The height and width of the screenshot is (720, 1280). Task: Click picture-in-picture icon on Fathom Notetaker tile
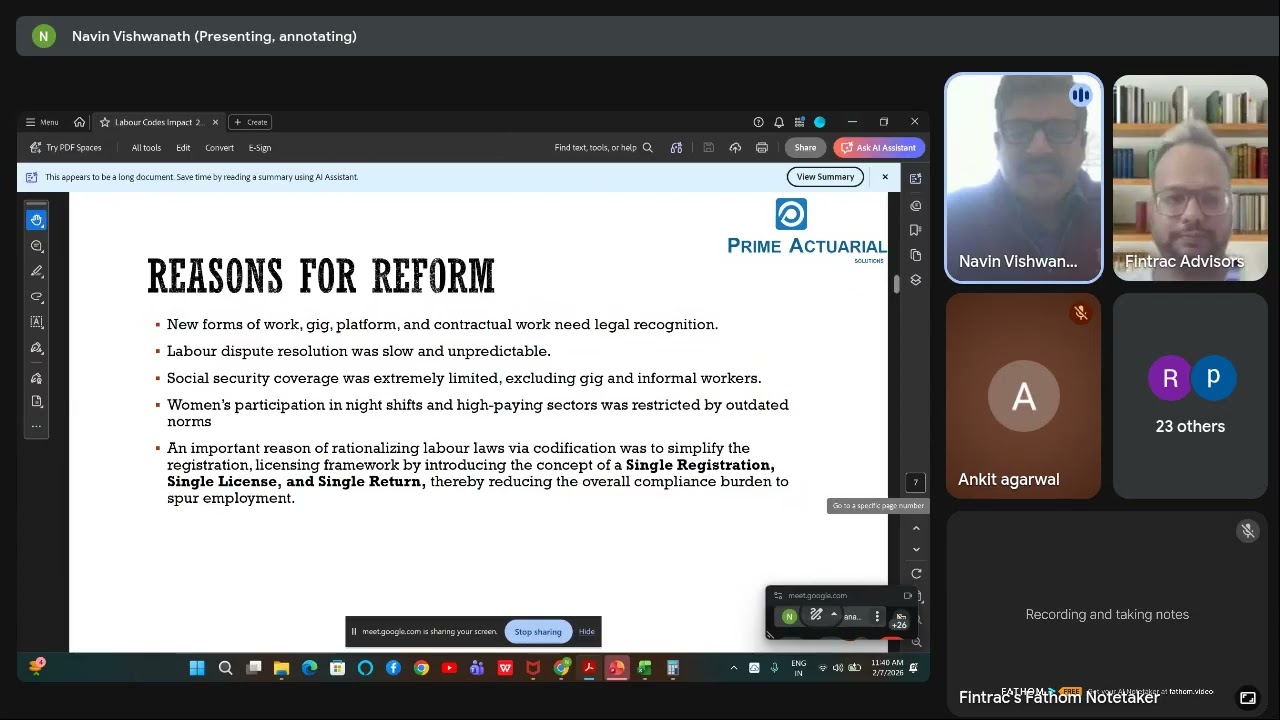[x=1248, y=698]
